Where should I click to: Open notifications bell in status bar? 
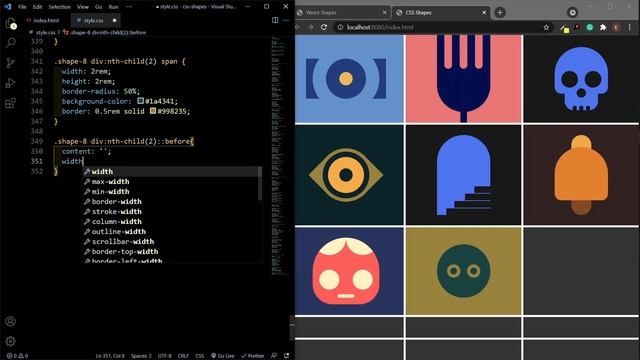click(x=287, y=356)
